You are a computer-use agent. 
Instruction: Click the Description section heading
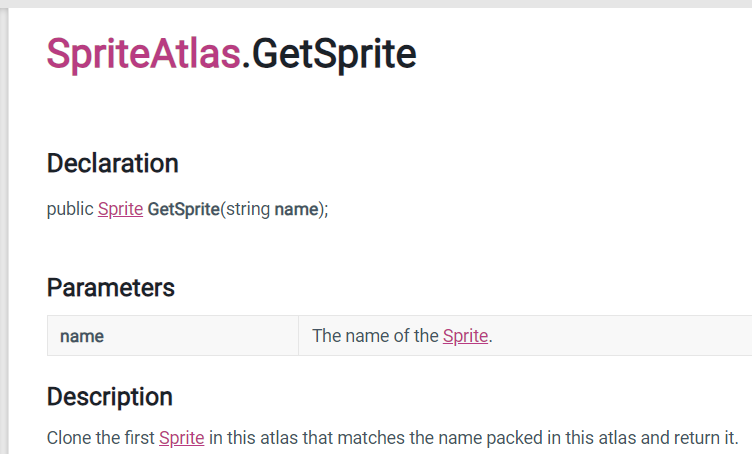coord(110,396)
